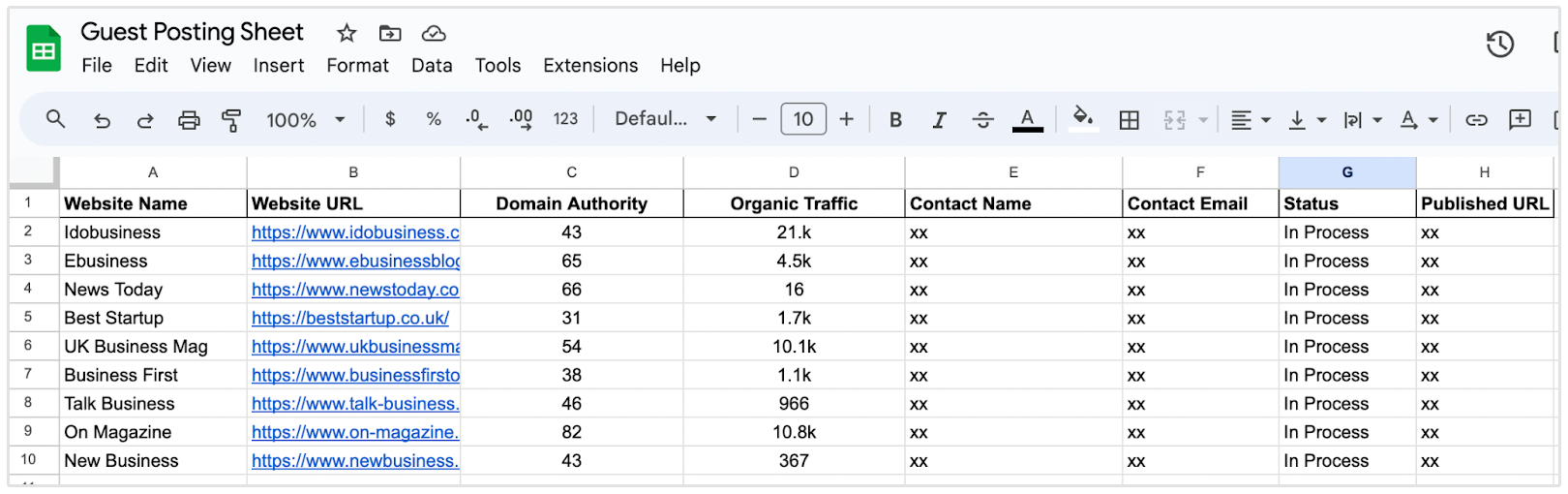Open the 100% zoom dropdown

[305, 119]
